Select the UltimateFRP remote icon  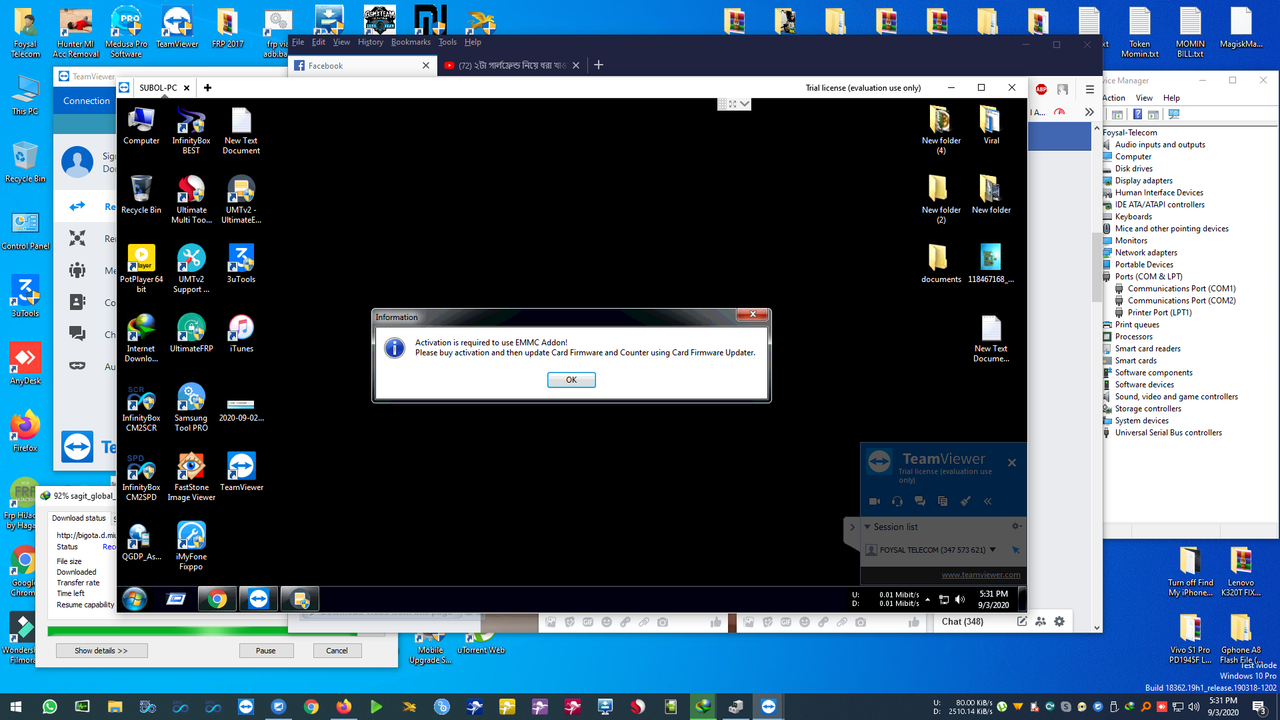point(191,333)
